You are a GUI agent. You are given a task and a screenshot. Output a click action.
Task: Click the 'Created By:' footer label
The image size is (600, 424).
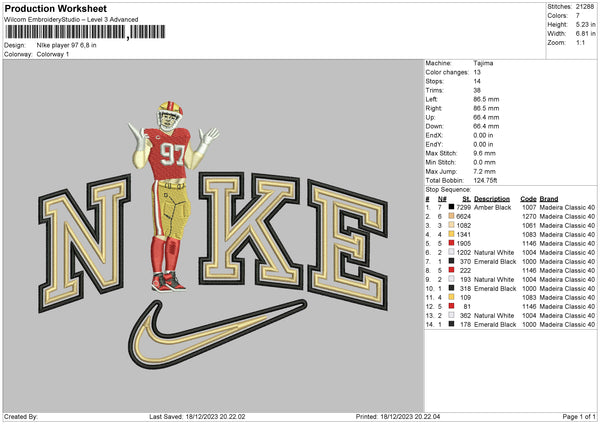point(21,416)
